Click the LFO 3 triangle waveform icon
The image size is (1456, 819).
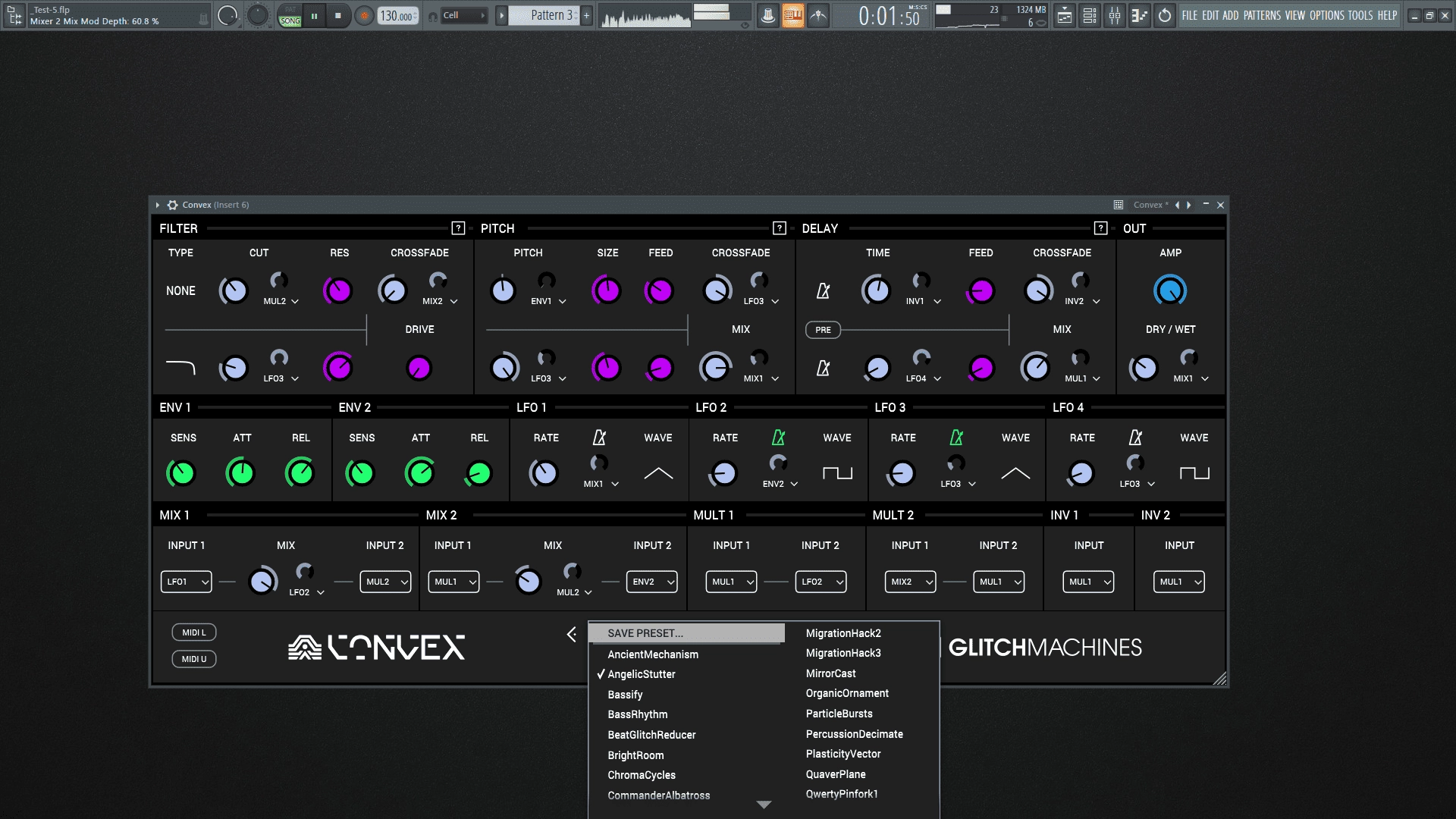click(x=1015, y=473)
